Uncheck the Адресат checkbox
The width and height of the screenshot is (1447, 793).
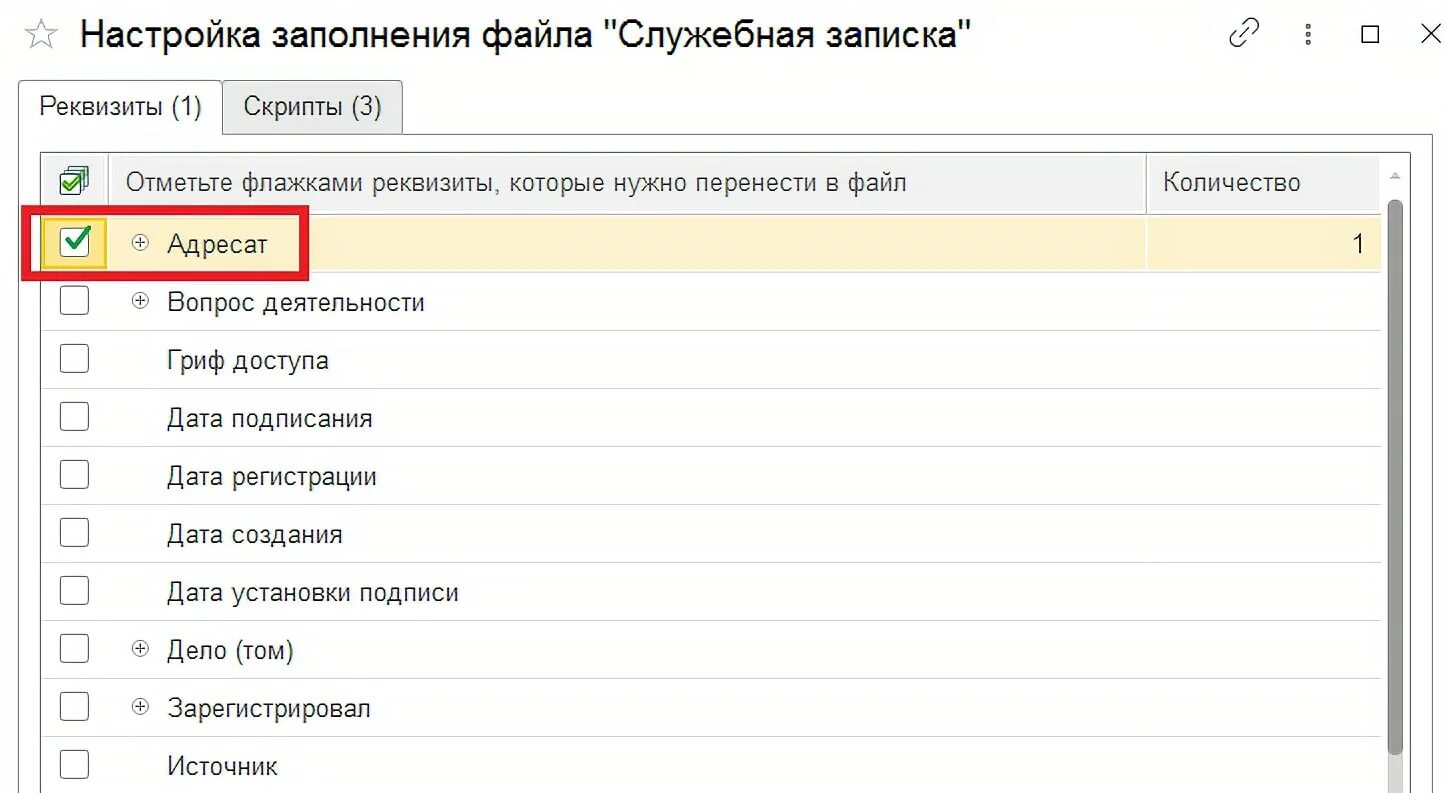point(75,243)
